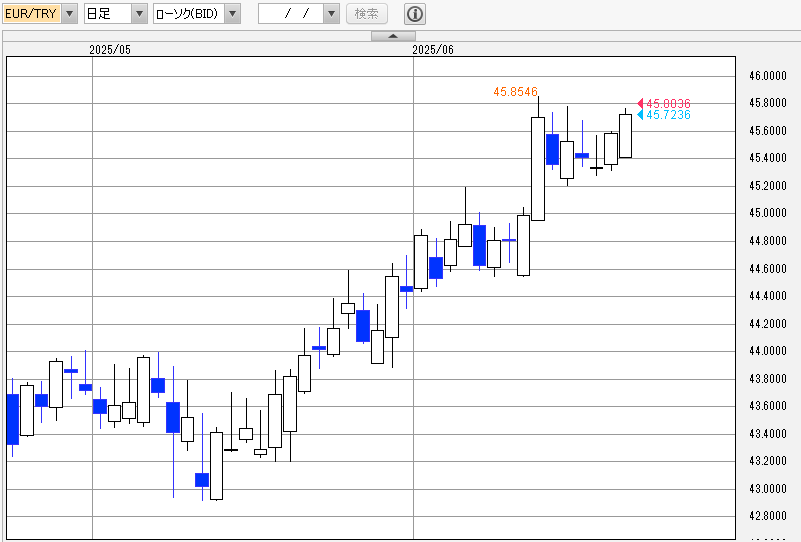This screenshot has width=801, height=542.
Task: Click the 45.8036 red price marker
Action: 664,103
